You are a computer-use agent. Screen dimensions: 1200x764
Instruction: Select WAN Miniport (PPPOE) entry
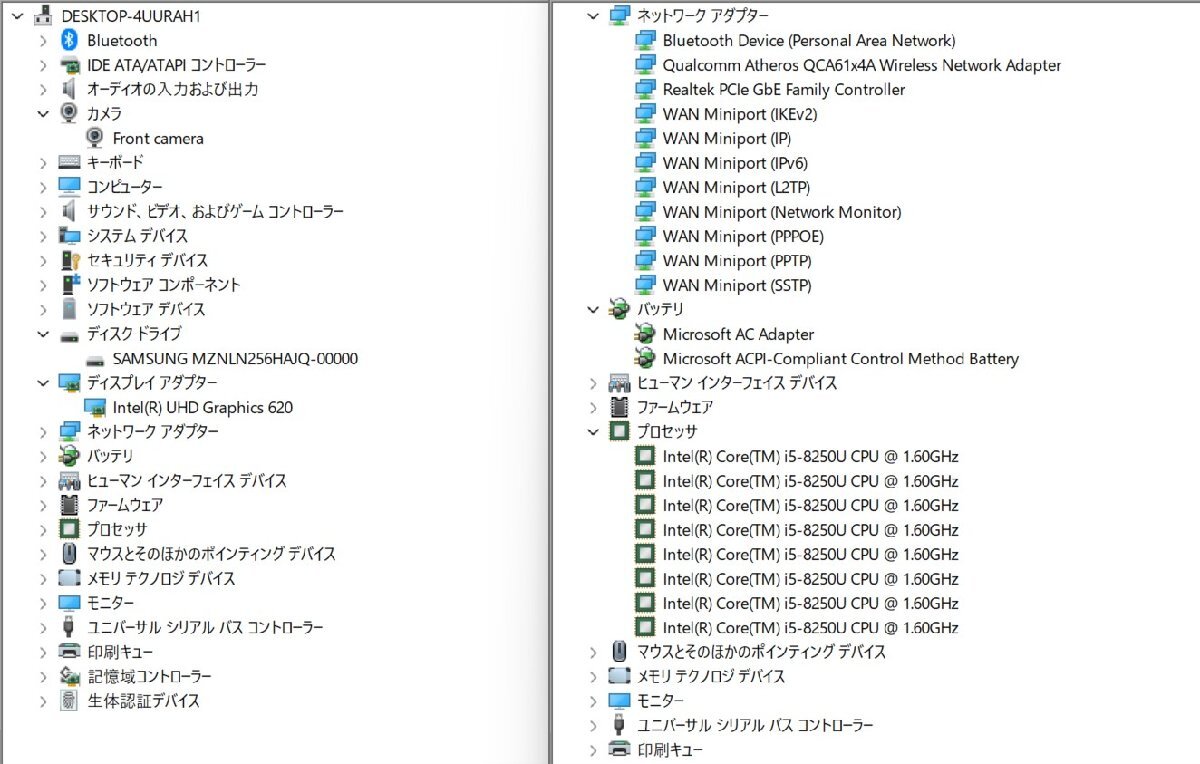click(743, 236)
